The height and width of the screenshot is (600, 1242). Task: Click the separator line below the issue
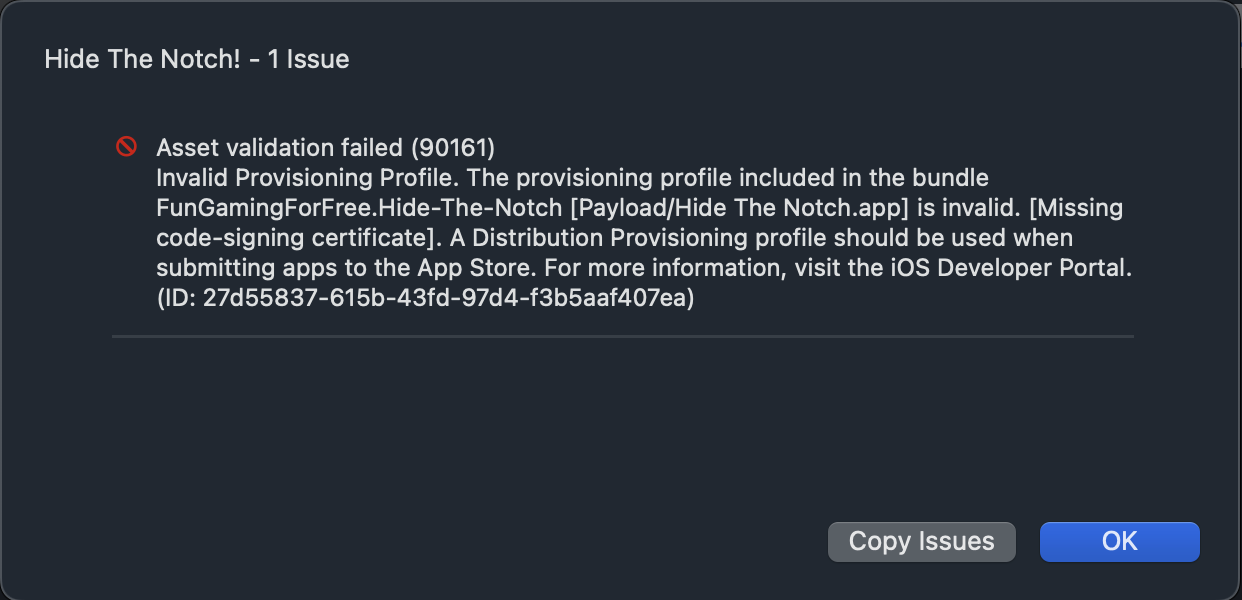tap(622, 337)
